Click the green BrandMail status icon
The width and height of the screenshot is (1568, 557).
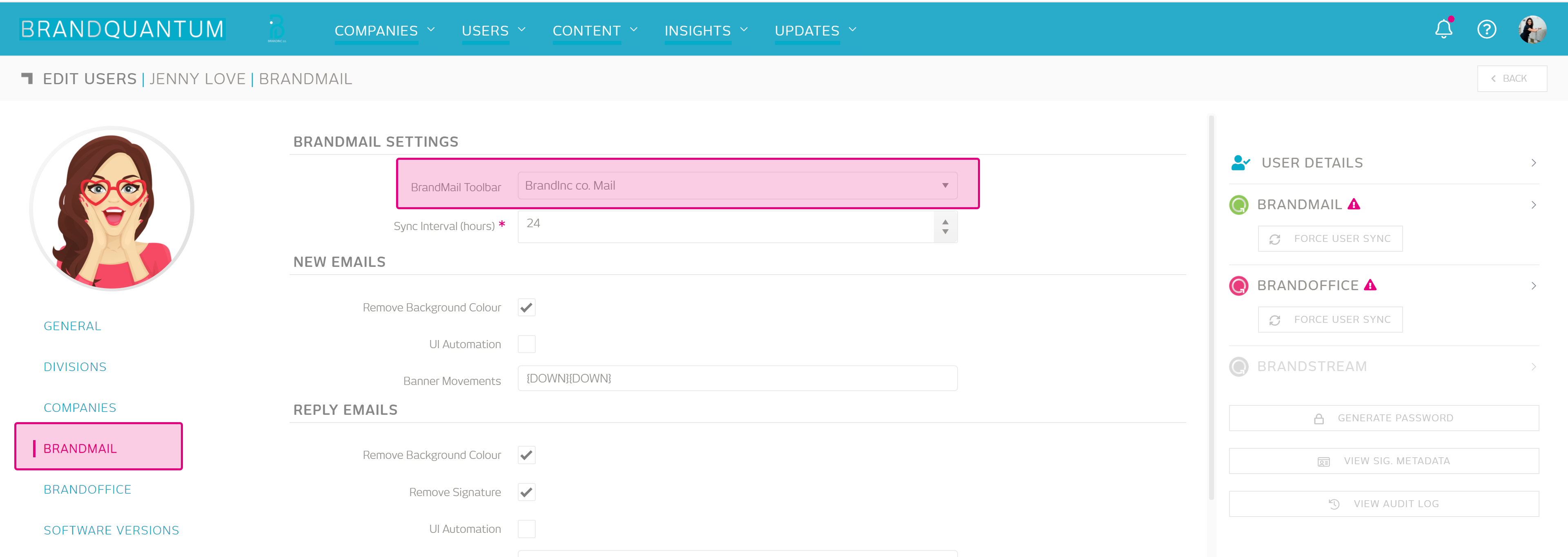click(1239, 205)
